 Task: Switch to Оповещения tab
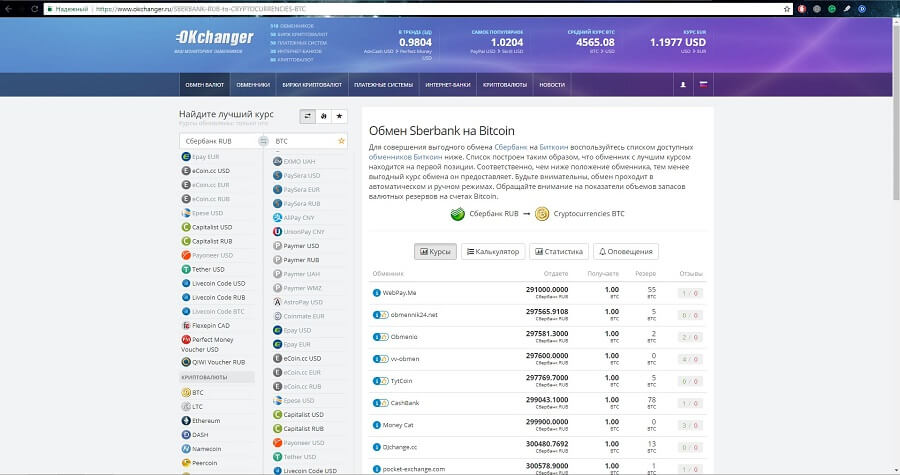tap(626, 251)
